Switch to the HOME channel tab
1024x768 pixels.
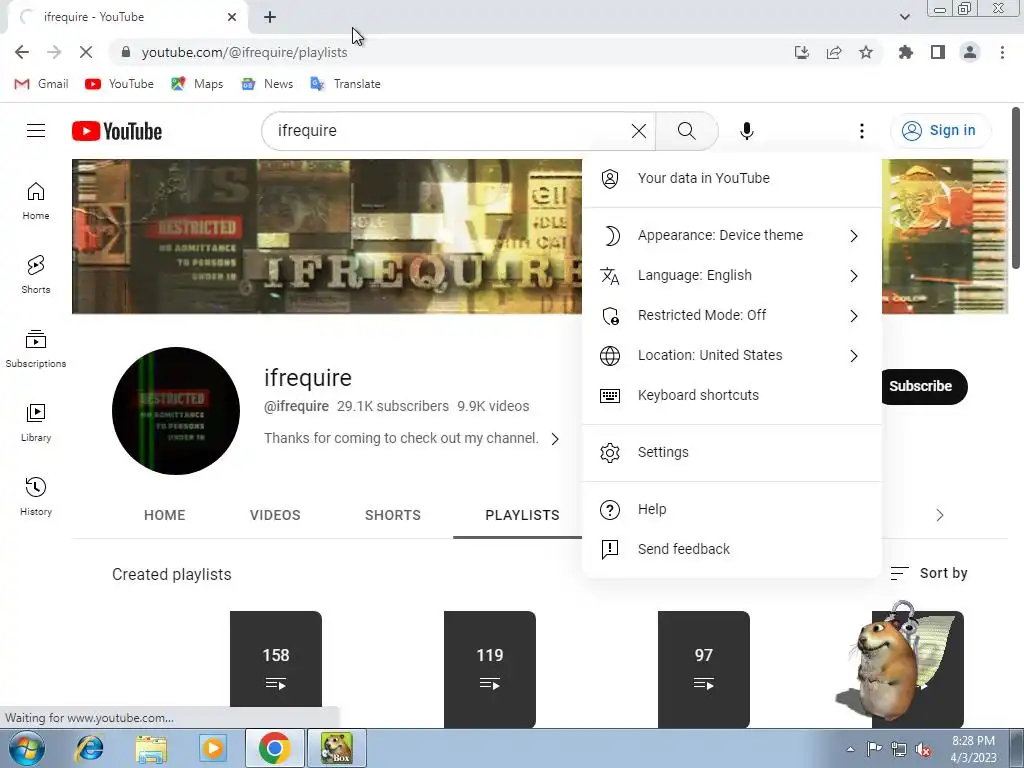coord(165,515)
